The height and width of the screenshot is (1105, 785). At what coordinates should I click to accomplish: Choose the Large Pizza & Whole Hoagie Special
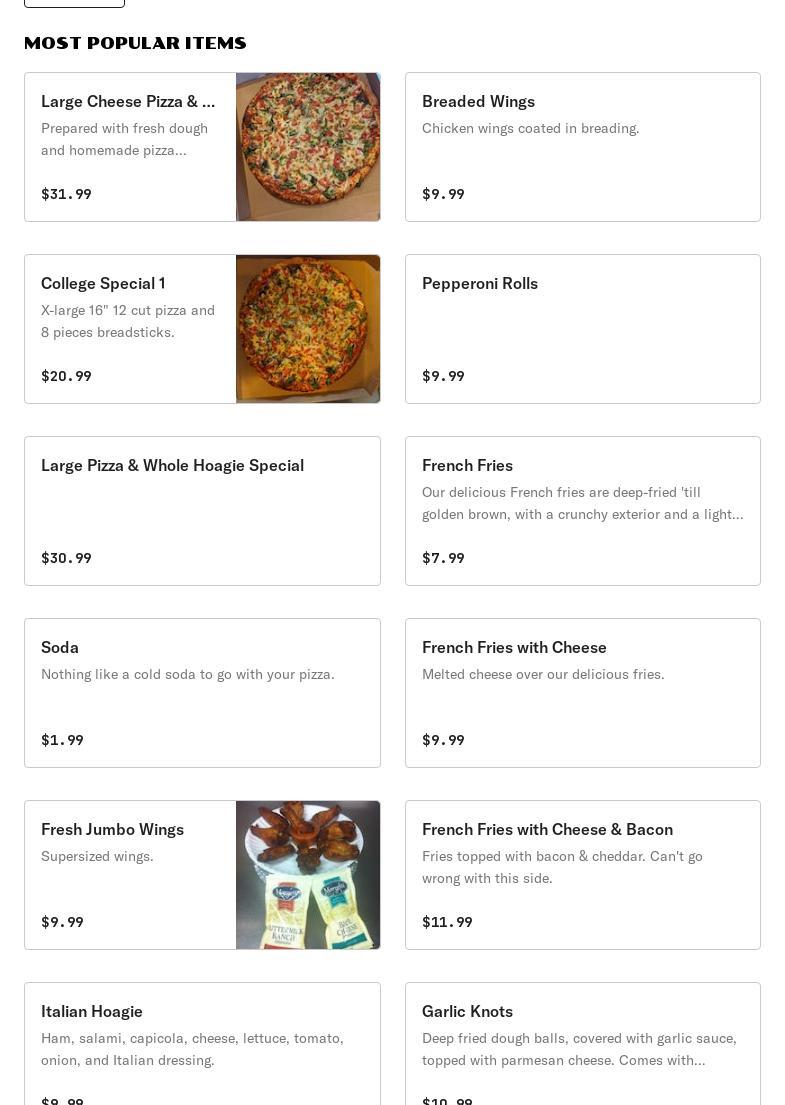172,465
